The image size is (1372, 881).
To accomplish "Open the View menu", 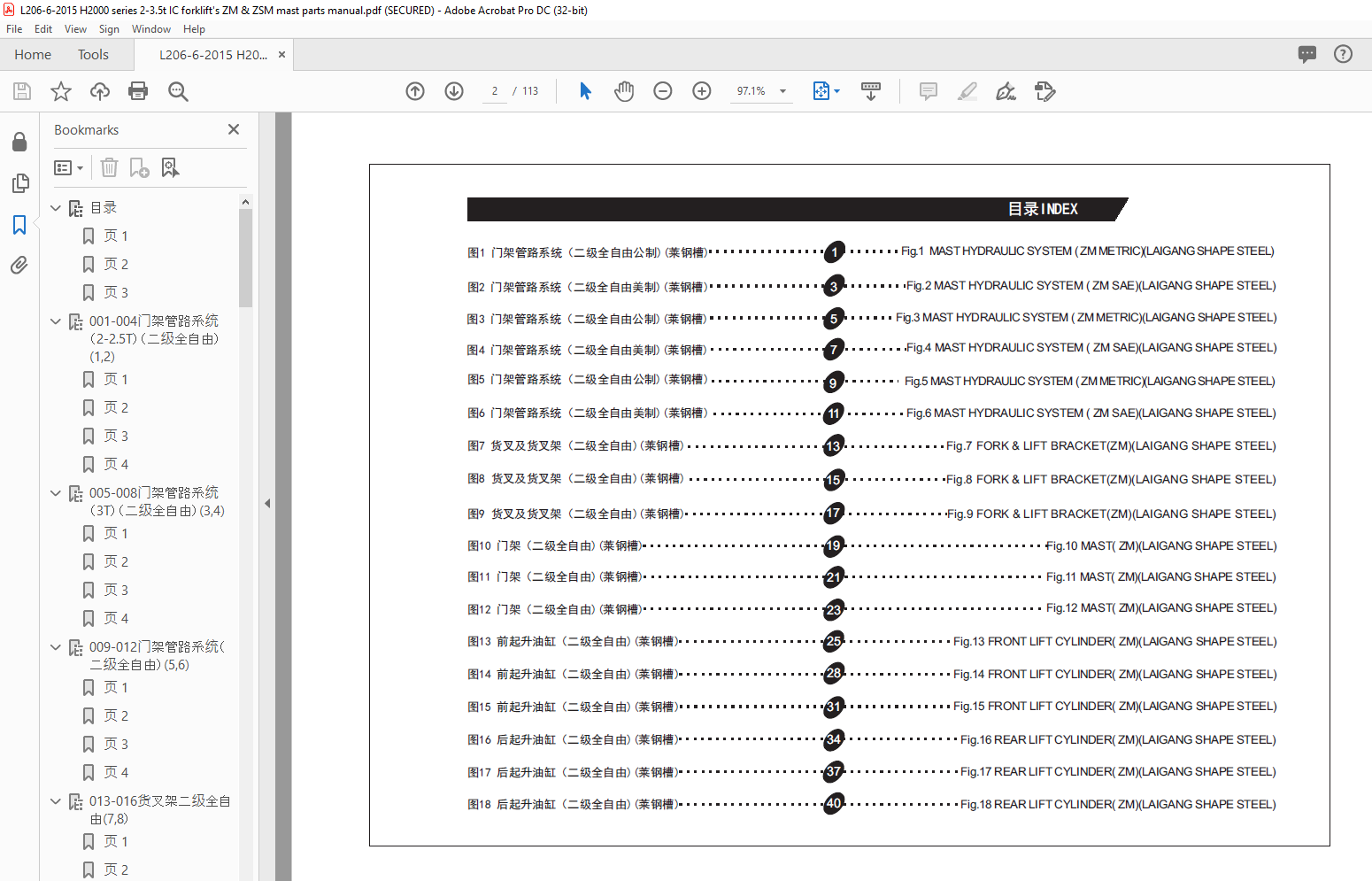I will coord(75,29).
